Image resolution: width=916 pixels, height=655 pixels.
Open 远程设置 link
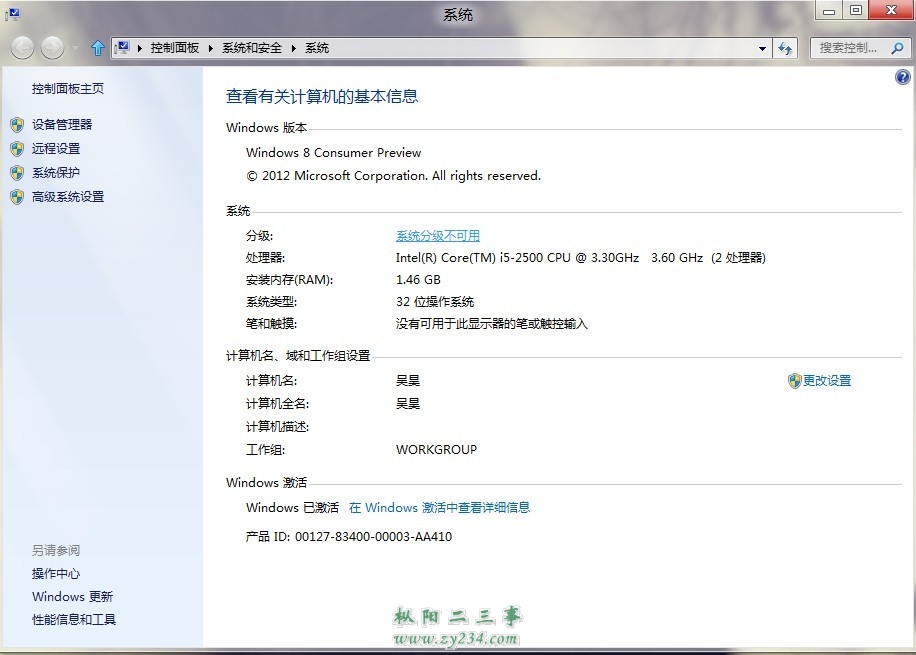(55, 148)
